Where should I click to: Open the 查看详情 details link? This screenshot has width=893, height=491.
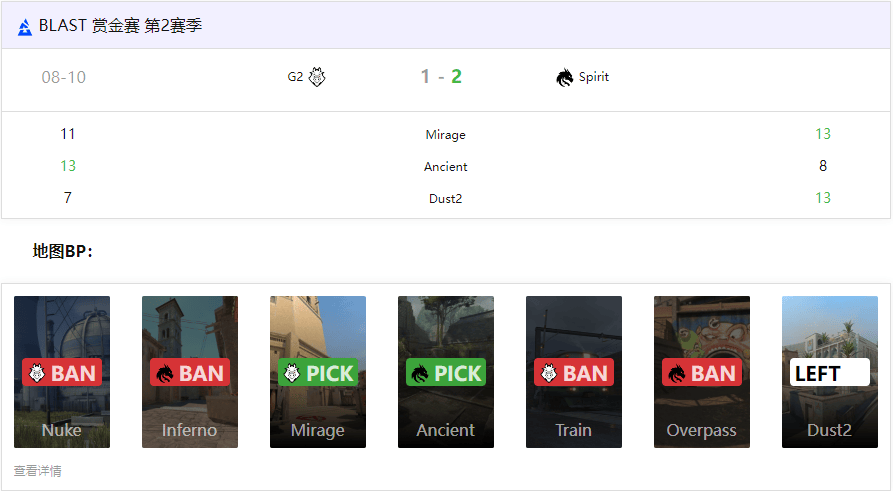tap(38, 471)
